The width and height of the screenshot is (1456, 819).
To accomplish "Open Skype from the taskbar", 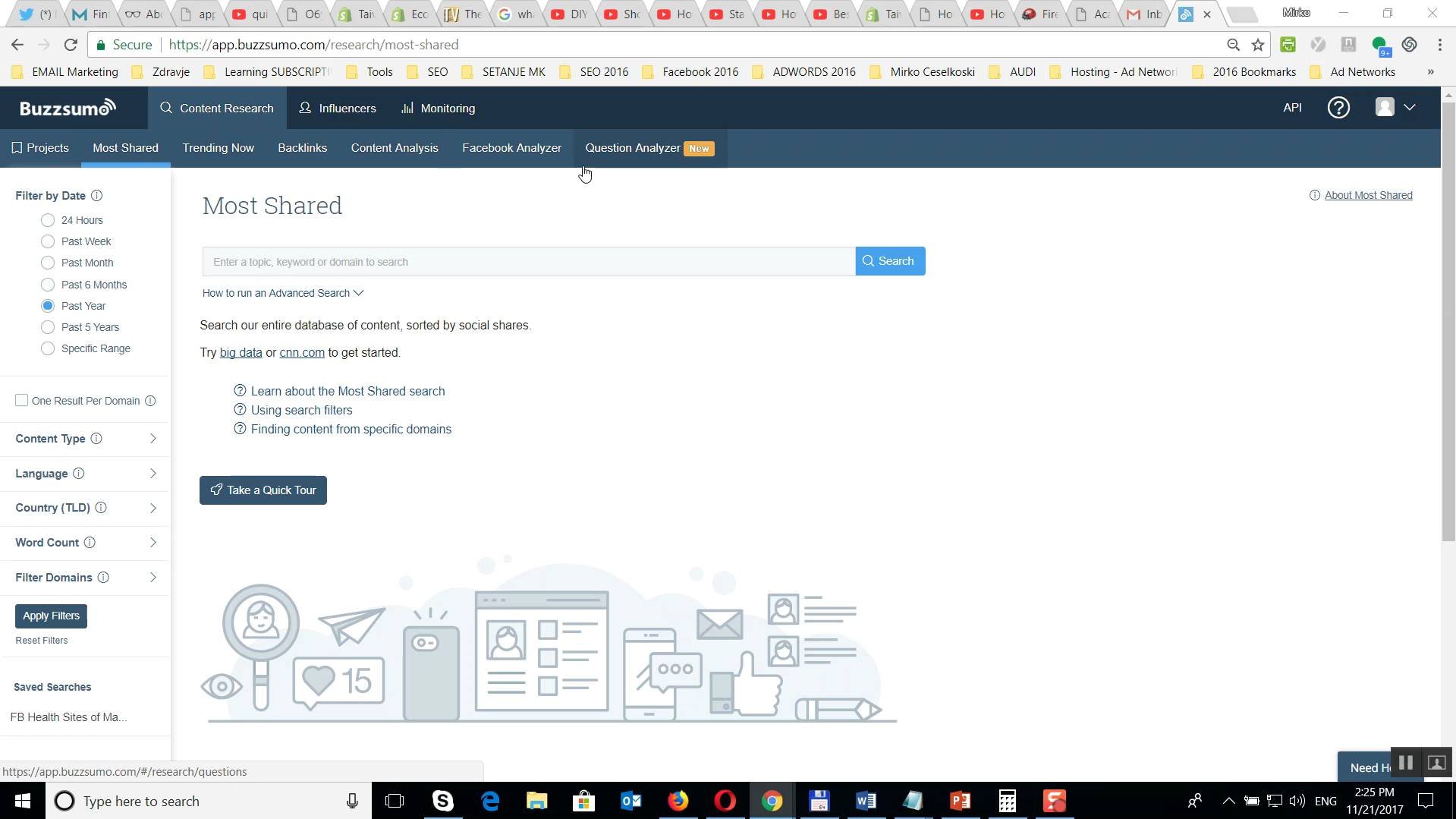I will (x=442, y=801).
